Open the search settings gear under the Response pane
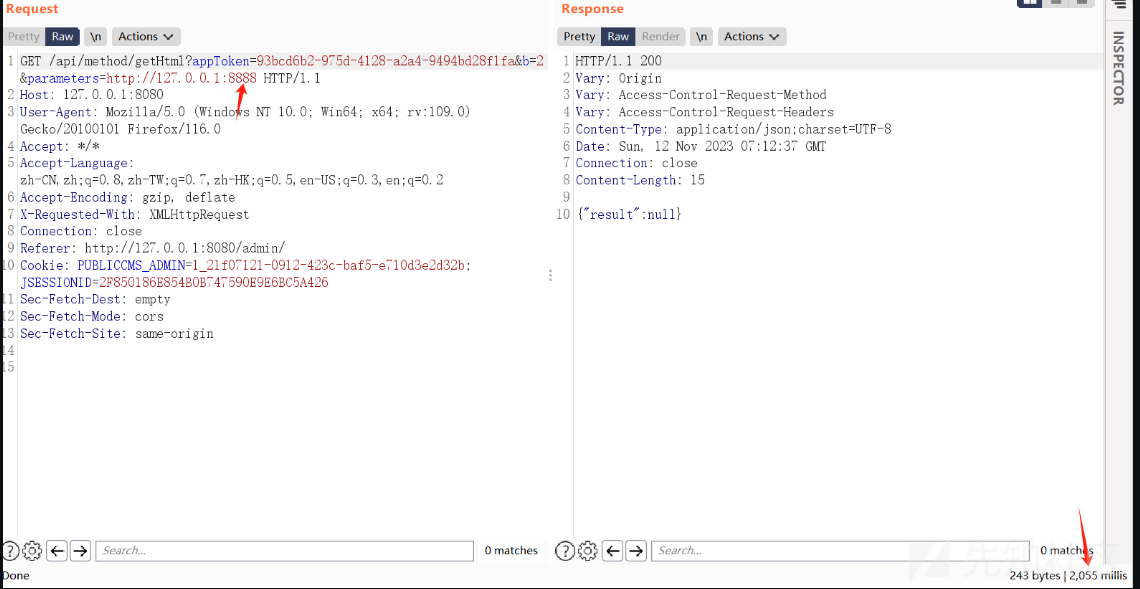This screenshot has width=1140, height=589. [587, 550]
